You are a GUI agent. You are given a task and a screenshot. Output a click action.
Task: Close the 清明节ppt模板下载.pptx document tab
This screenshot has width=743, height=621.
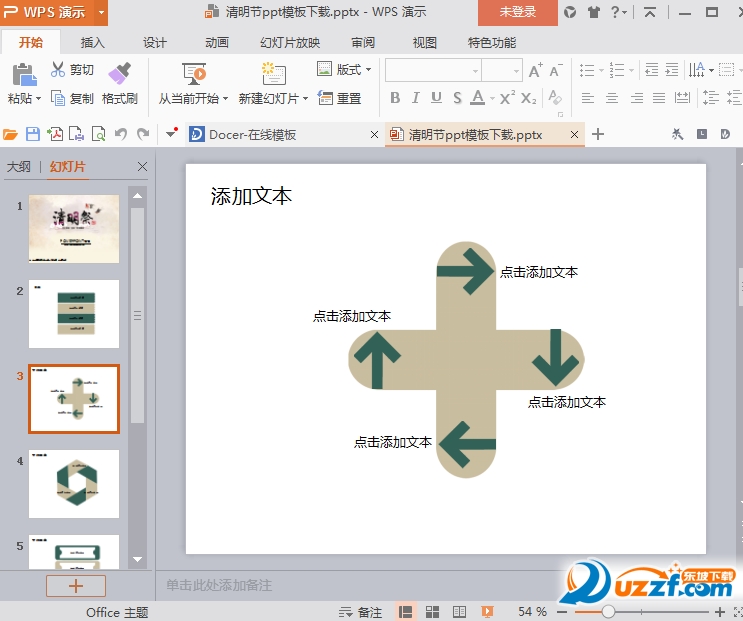[x=574, y=135]
